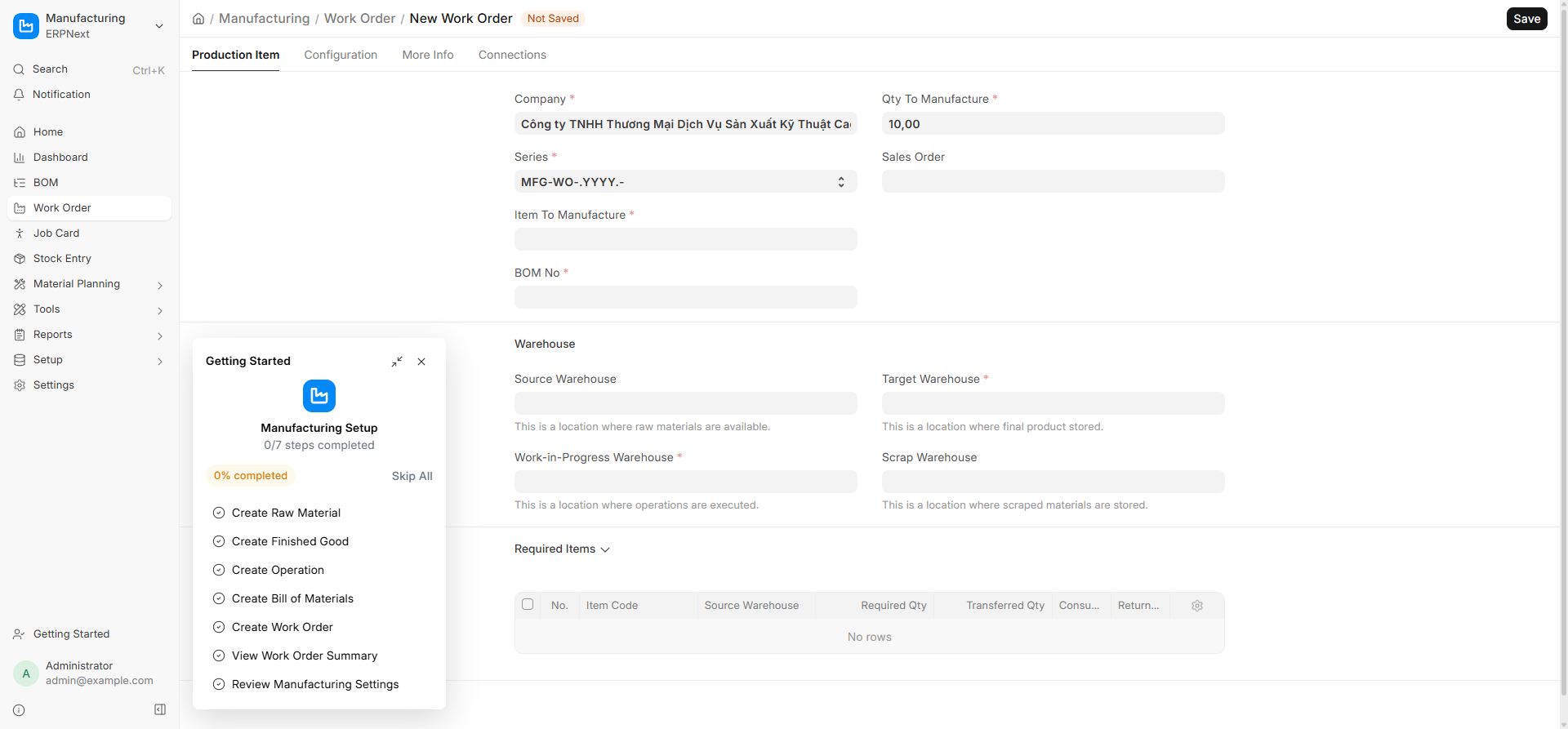The width and height of the screenshot is (1568, 729).
Task: Click the home icon in breadcrumb
Action: (198, 19)
